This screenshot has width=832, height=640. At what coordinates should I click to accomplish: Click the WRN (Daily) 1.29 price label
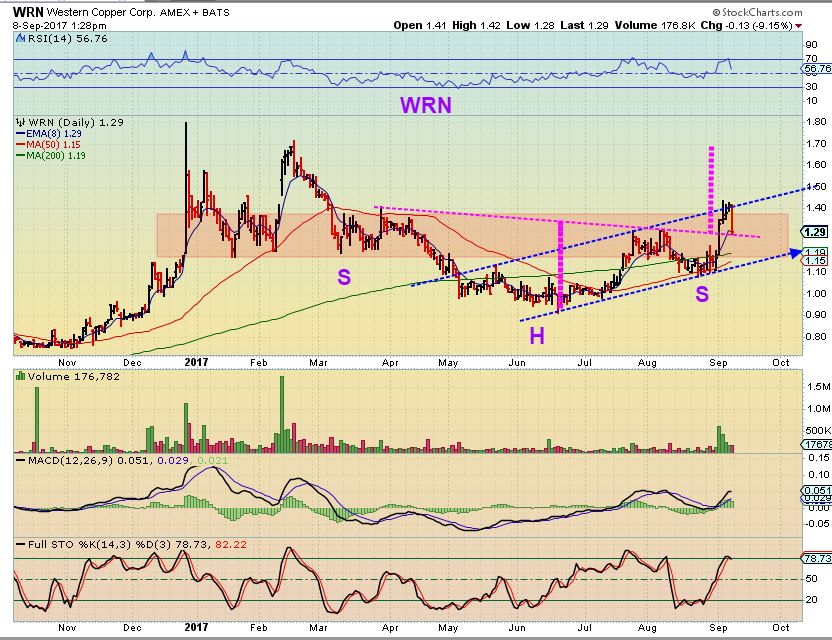[x=76, y=123]
